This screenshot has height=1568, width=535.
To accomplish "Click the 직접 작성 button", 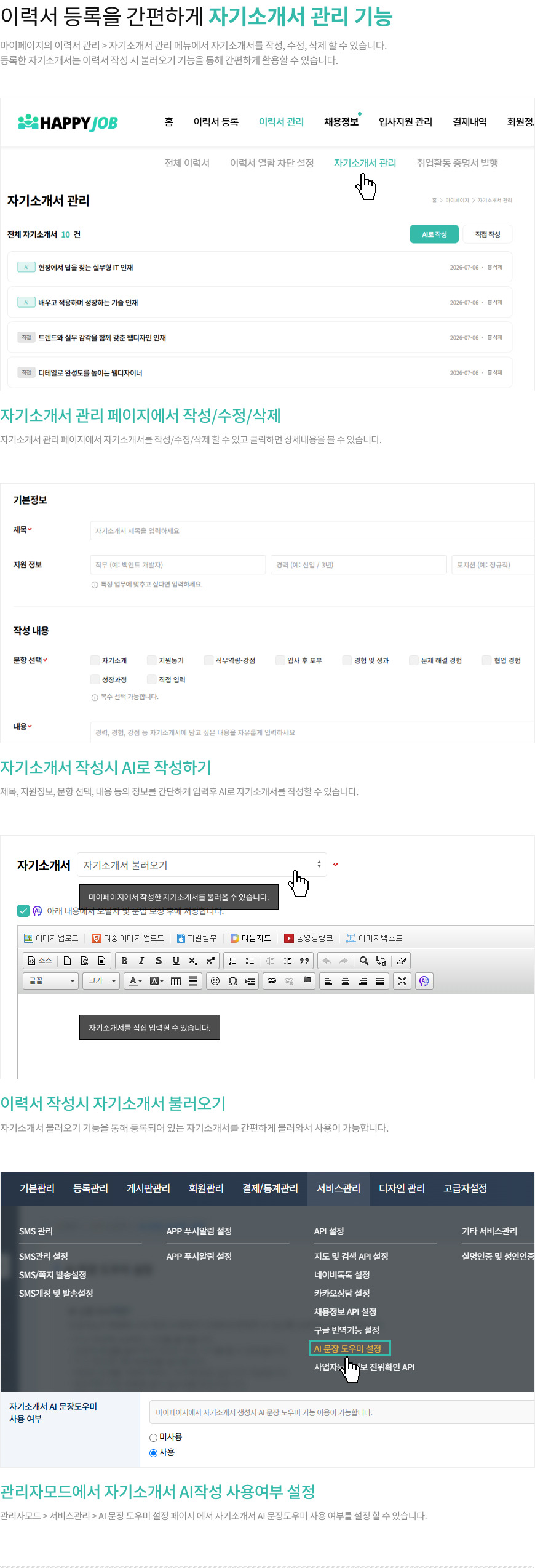I will tap(488, 234).
